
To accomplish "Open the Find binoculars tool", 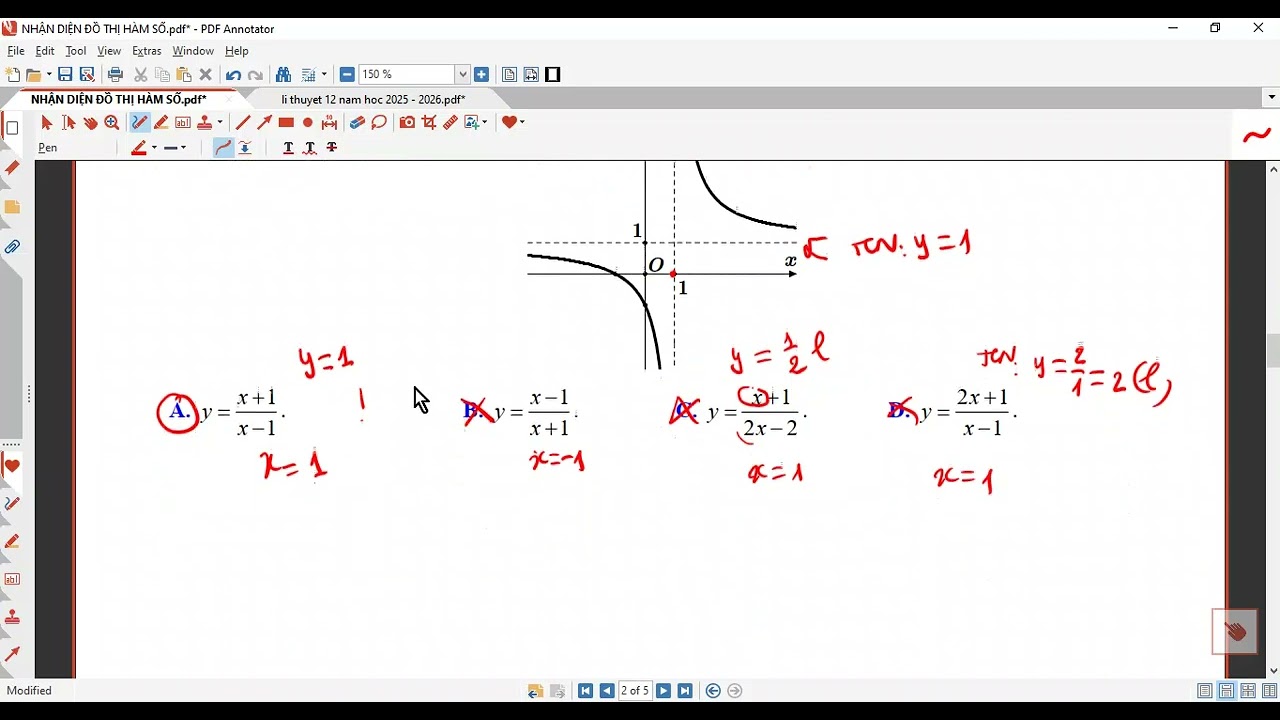I will coord(283,75).
